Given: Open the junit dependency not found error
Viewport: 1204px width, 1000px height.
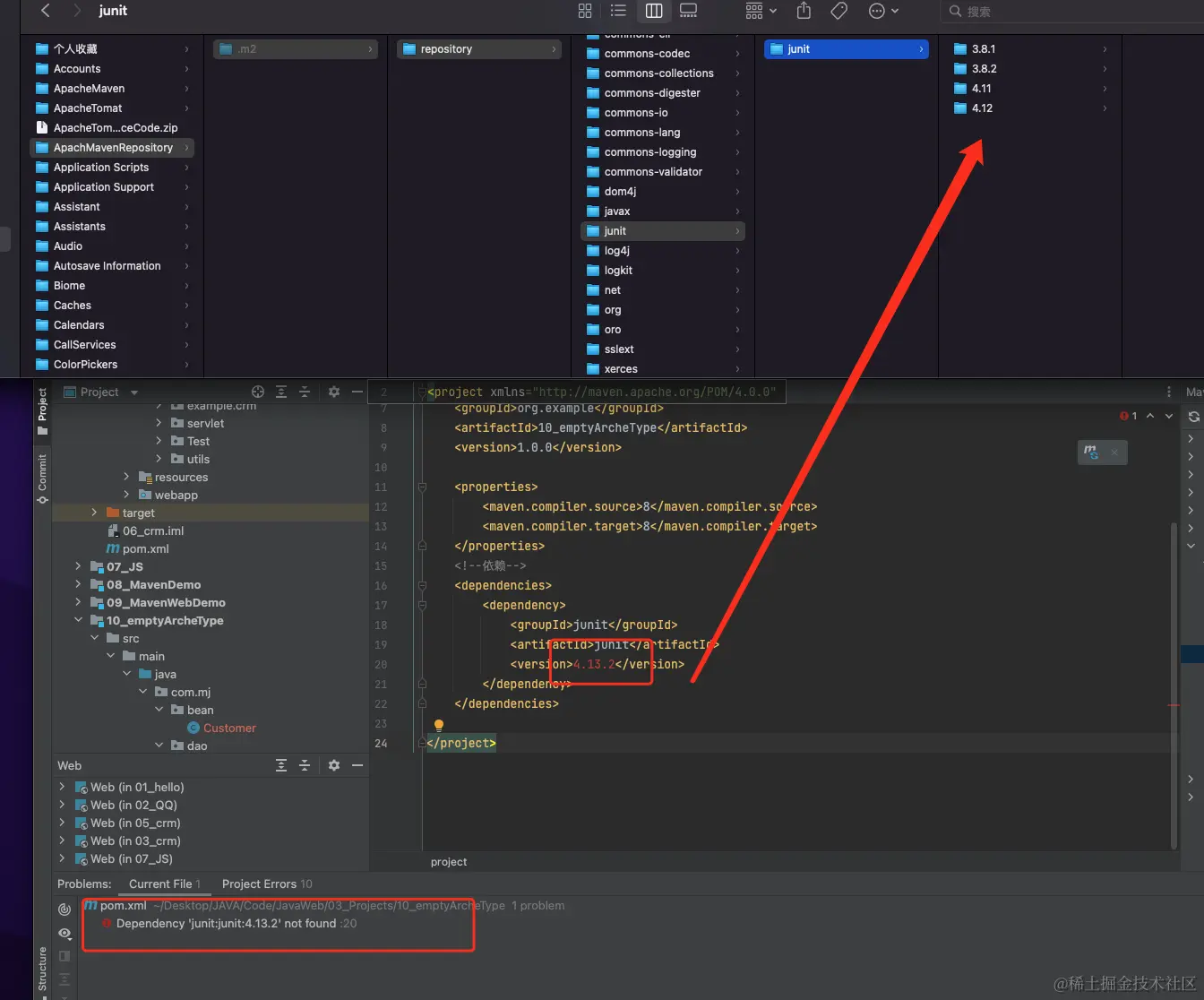Looking at the screenshot, I should coord(228,924).
